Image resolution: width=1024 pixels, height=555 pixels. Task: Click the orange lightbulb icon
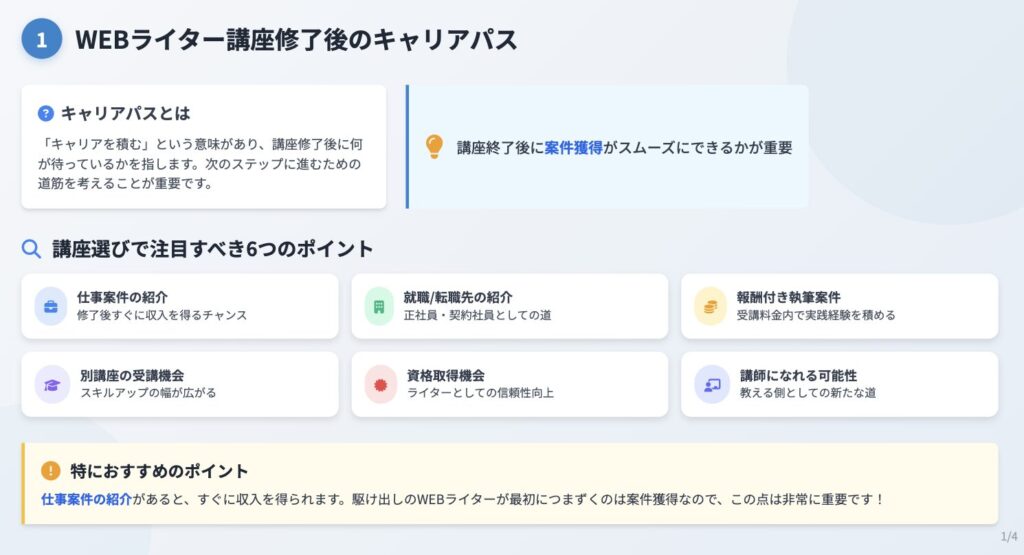pyautogui.click(x=434, y=147)
